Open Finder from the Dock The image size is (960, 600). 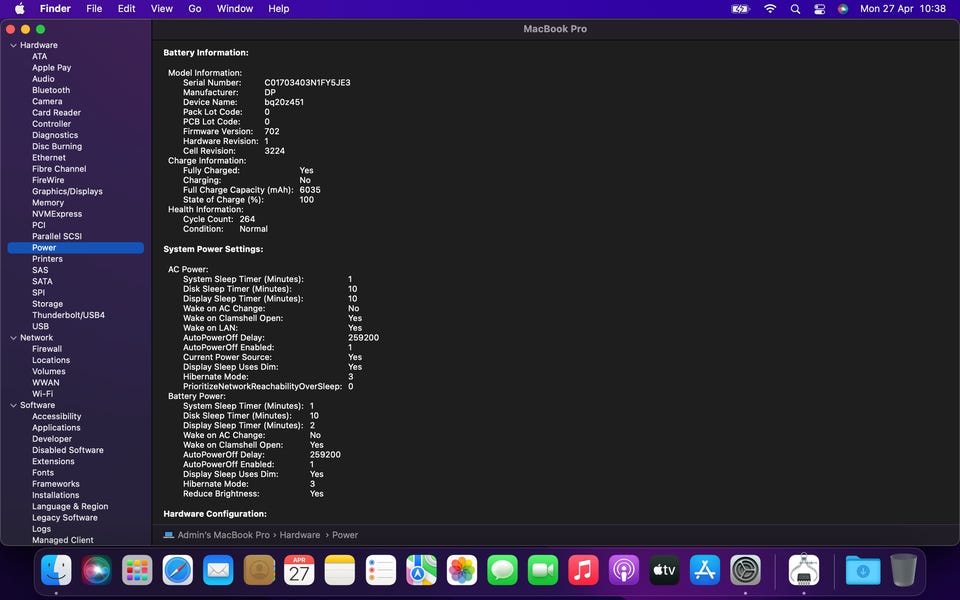point(56,570)
